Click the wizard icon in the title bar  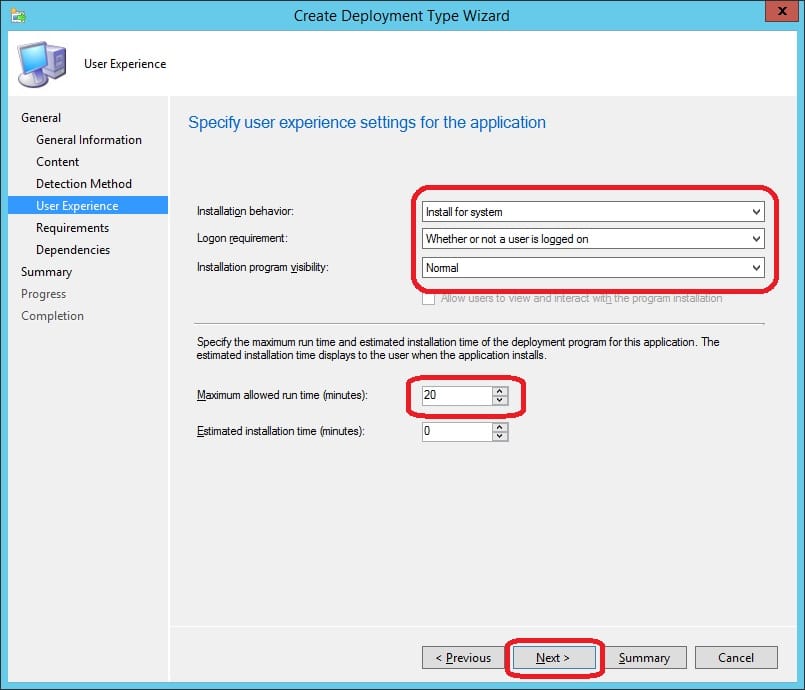click(x=18, y=15)
